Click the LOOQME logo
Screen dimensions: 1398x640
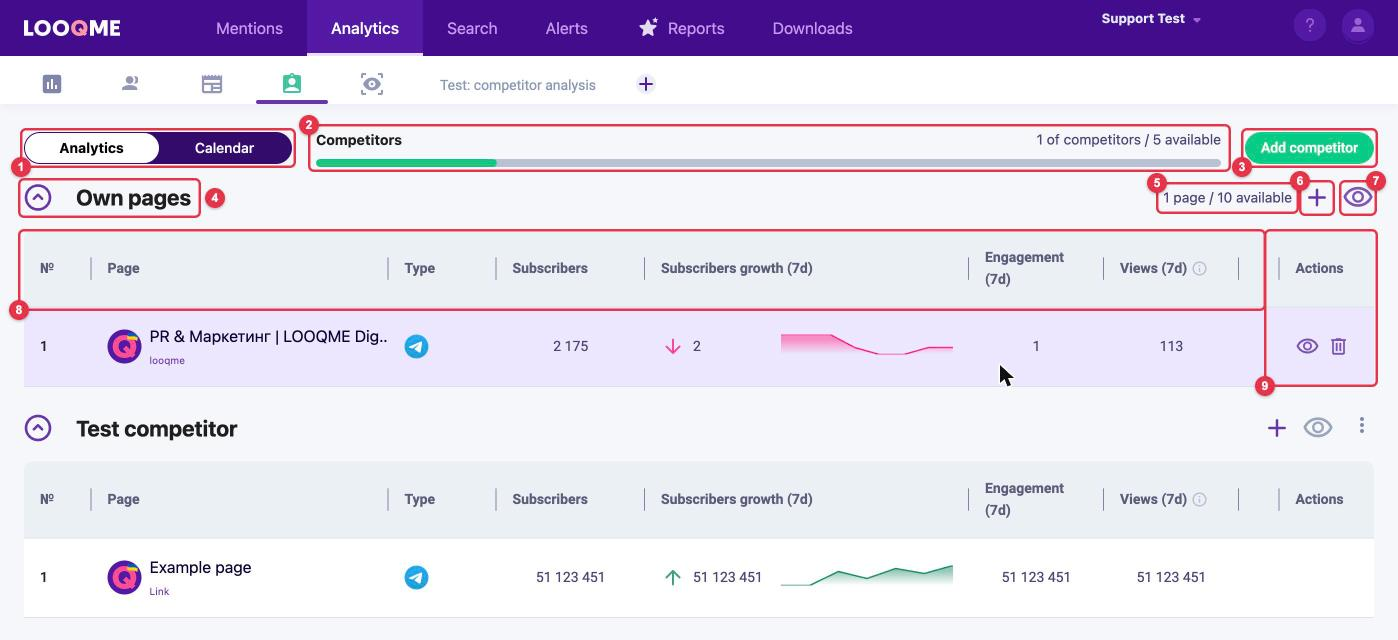click(x=72, y=28)
